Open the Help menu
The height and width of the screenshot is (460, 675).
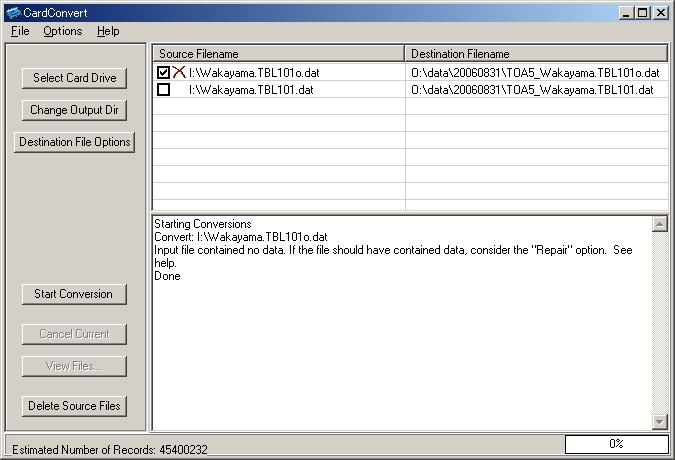tap(108, 31)
